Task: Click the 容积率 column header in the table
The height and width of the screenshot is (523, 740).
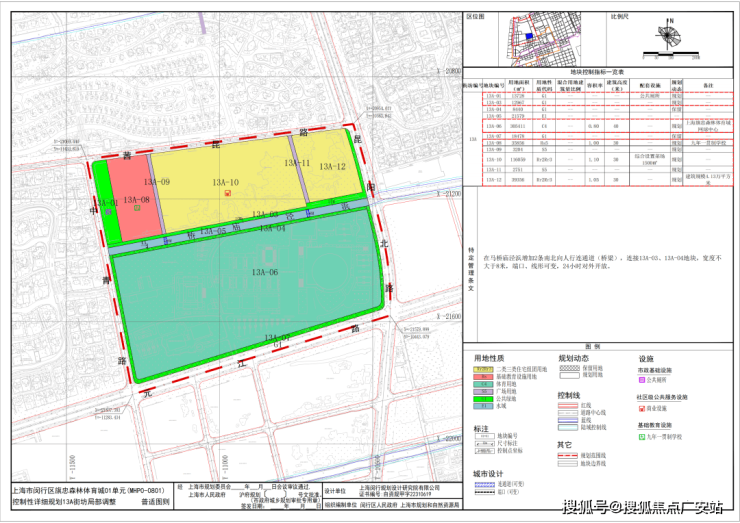Action: click(x=594, y=85)
